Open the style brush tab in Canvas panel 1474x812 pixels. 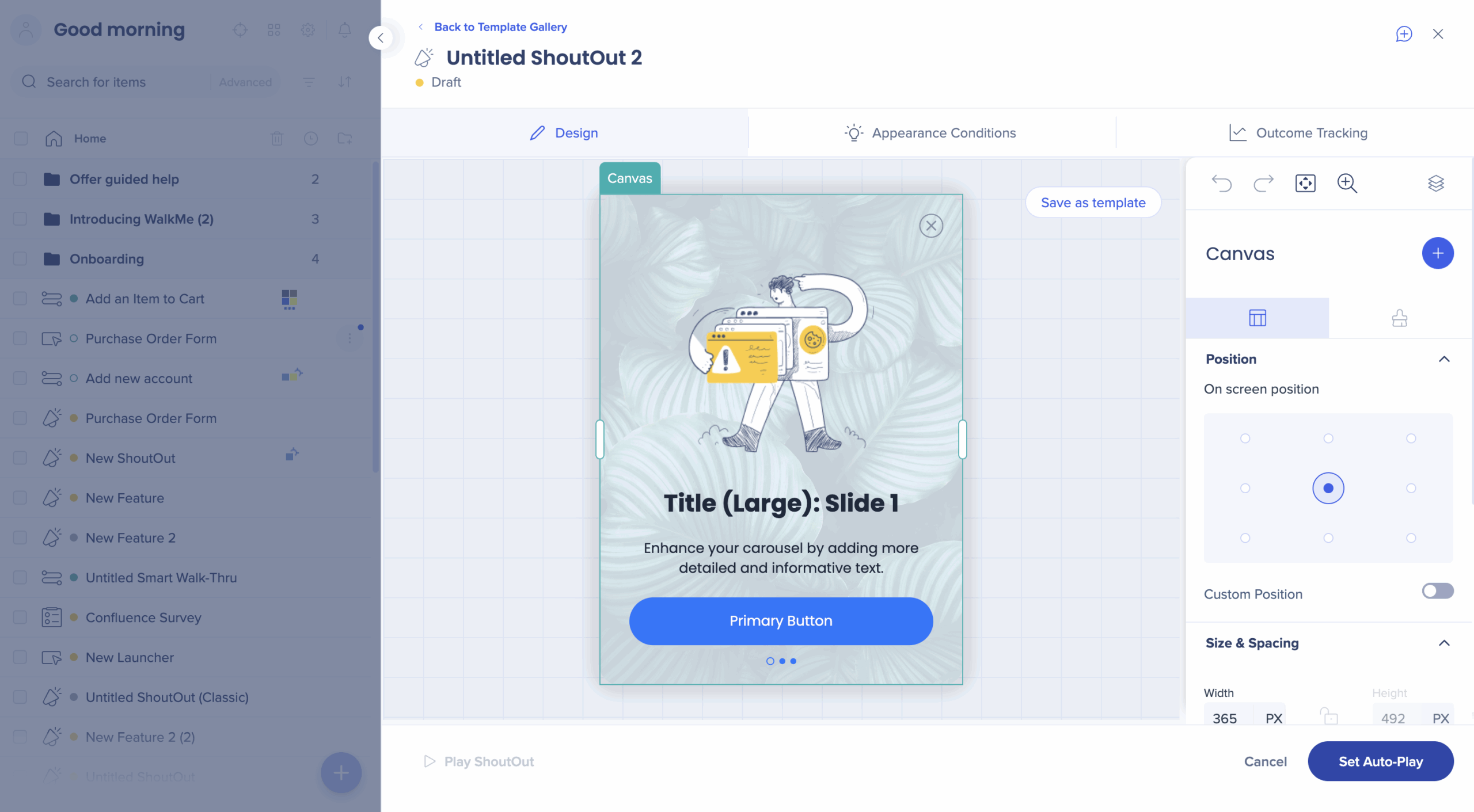coord(1400,318)
